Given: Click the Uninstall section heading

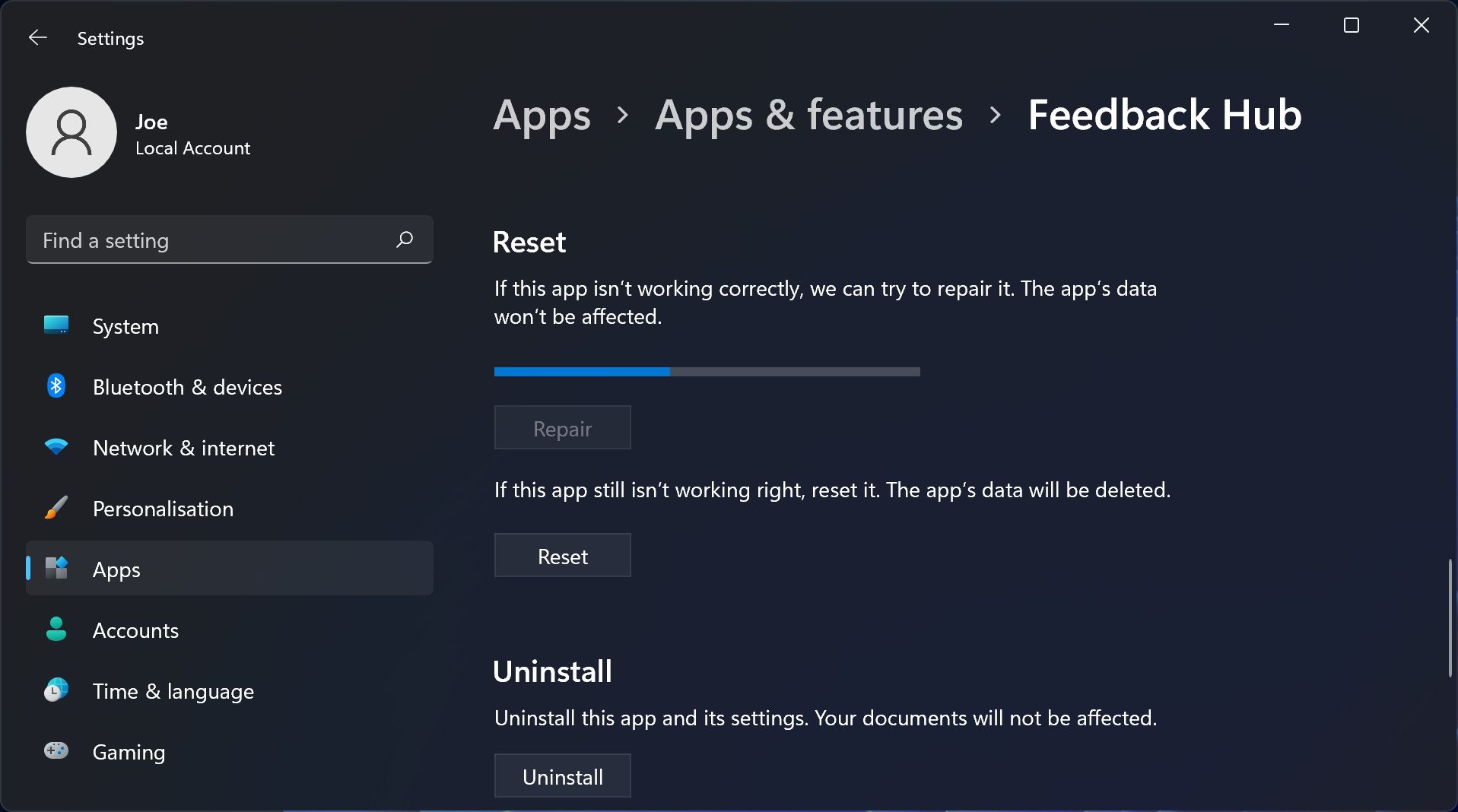Looking at the screenshot, I should click(552, 671).
